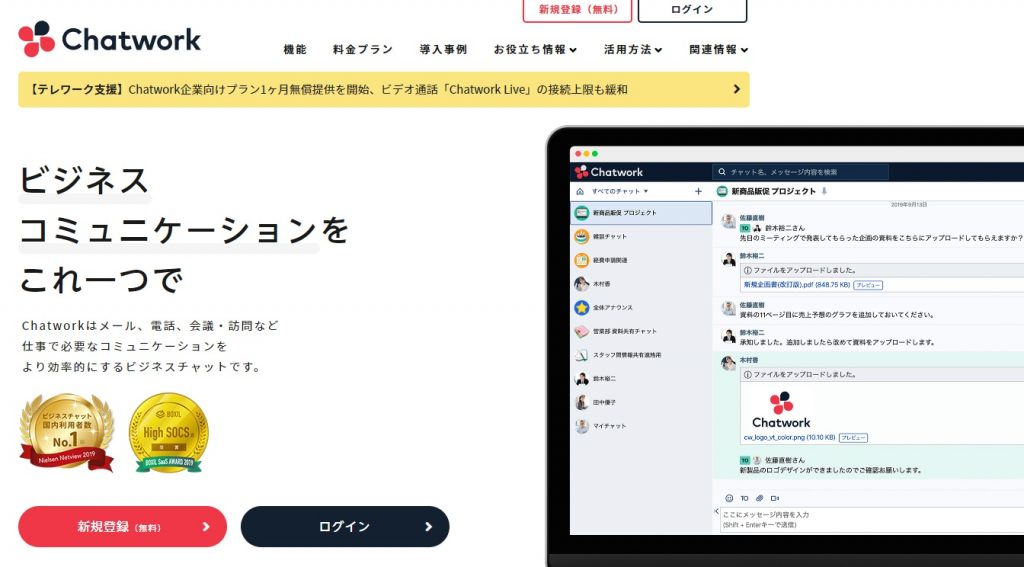Expand the 関連情報 dropdown menu
The image size is (1024, 567).
click(x=718, y=50)
